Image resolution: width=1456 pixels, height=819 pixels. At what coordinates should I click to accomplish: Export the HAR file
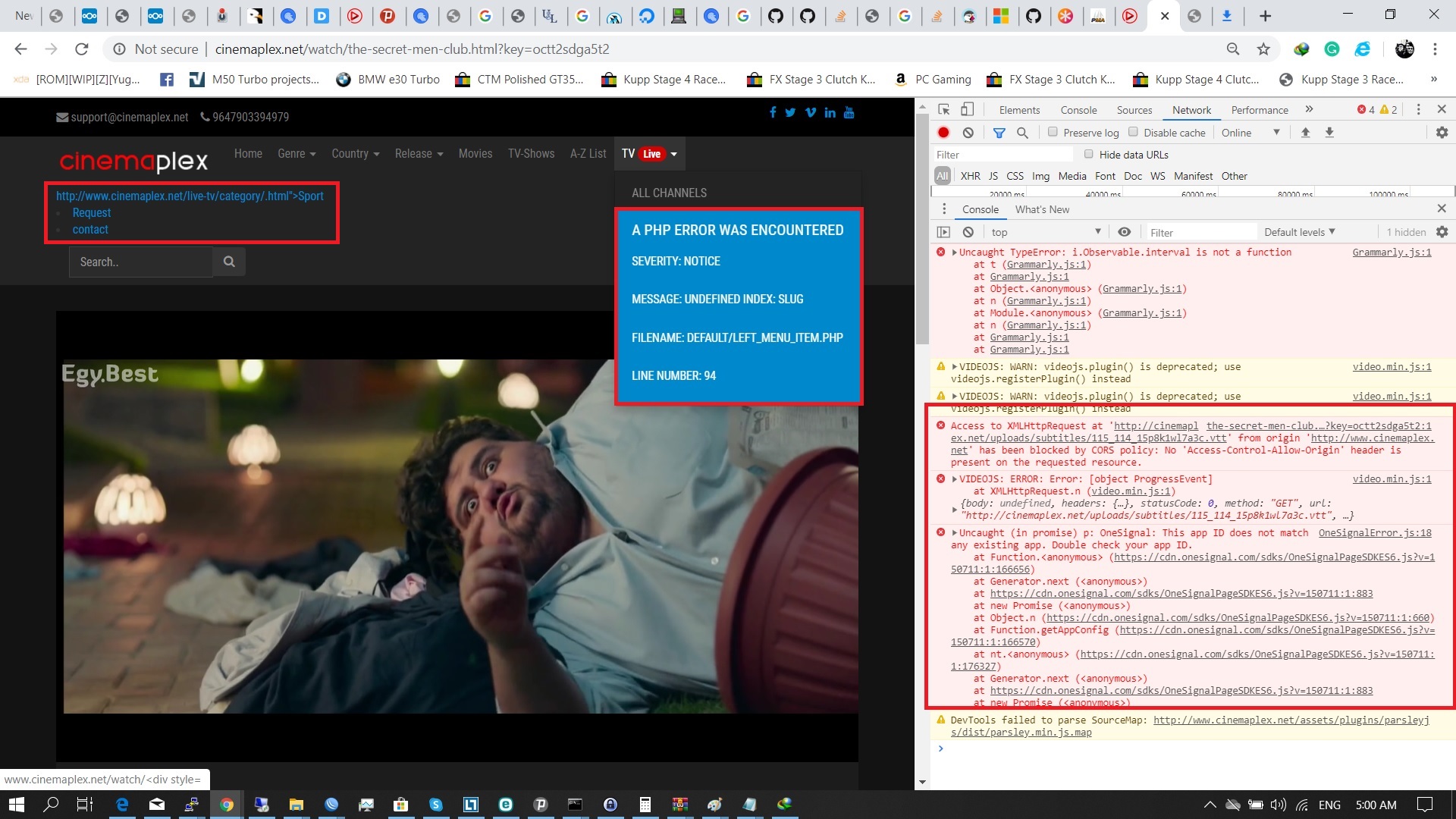coord(1329,133)
